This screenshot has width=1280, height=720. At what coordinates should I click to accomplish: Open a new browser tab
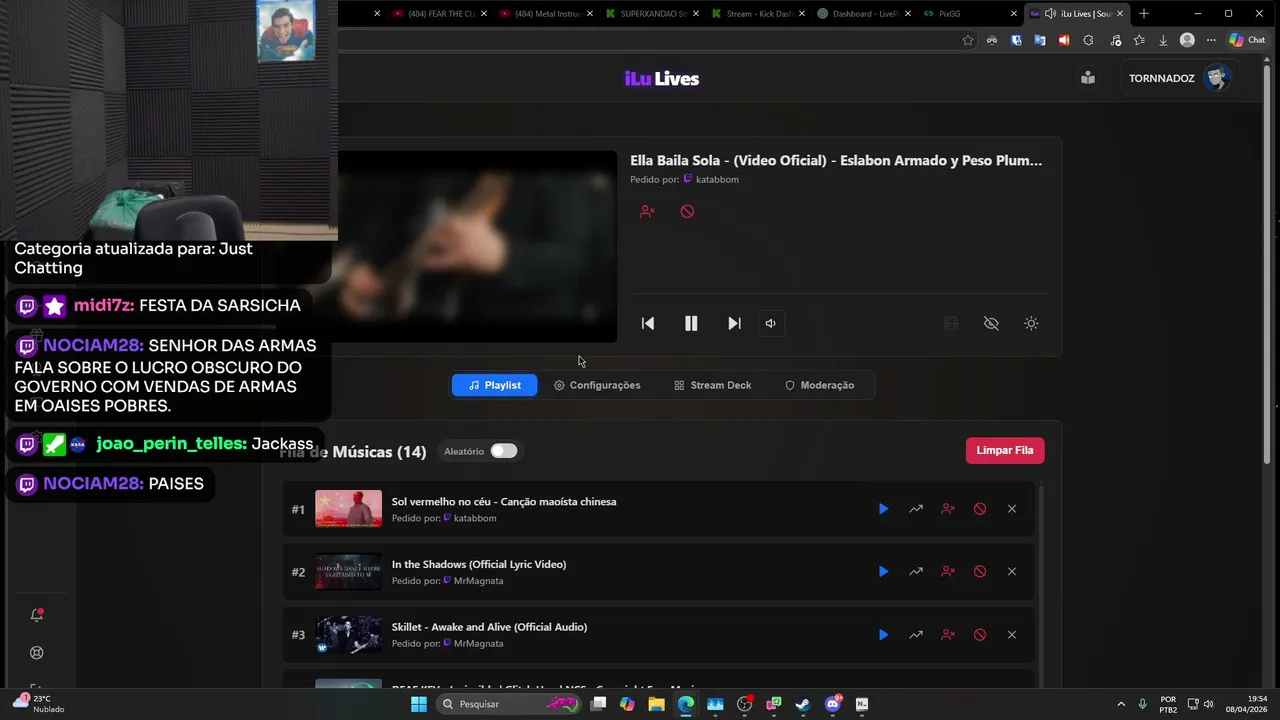click(x=1144, y=14)
